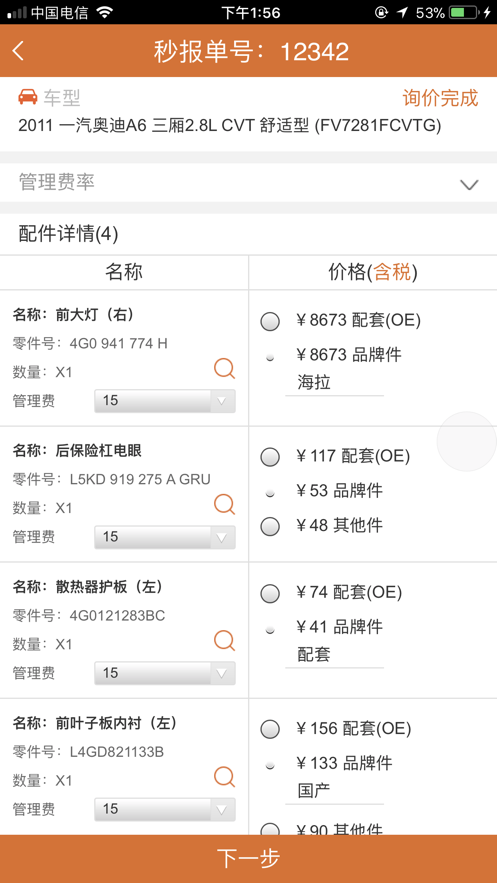The height and width of the screenshot is (883, 497).
Task: Tap the 询价完成 status link
Action: (x=440, y=98)
